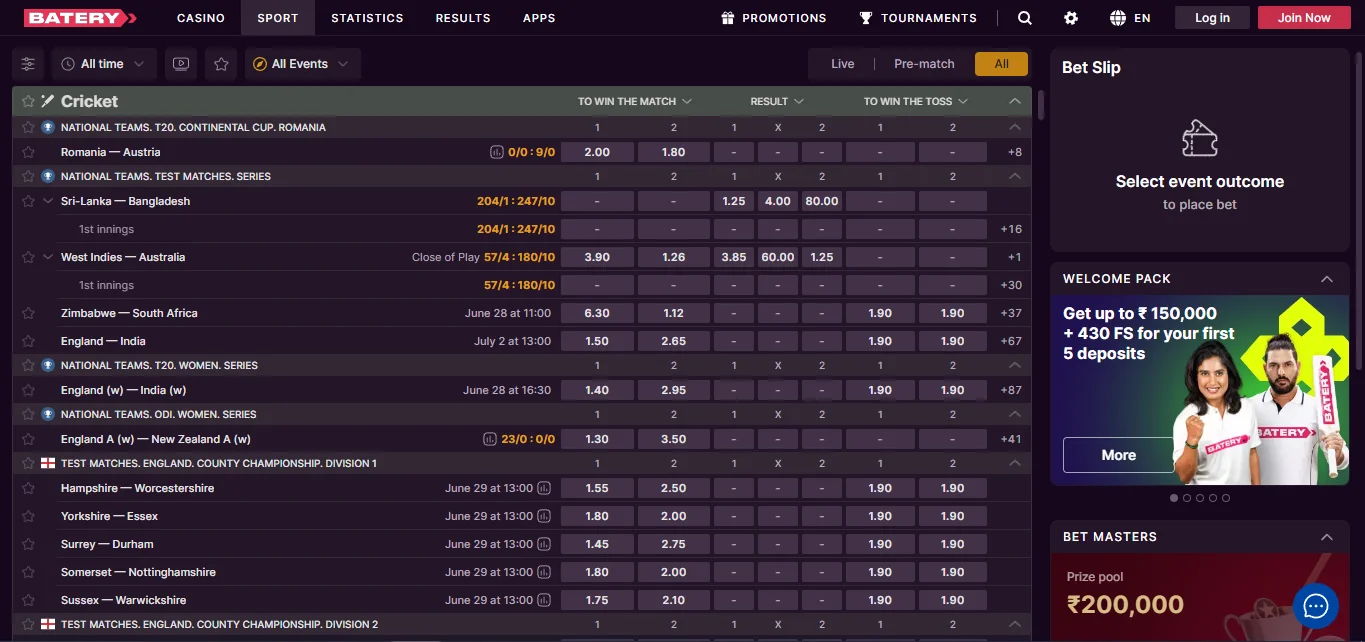Toggle favorites star filter in toolbar
The image size is (1365, 642).
pos(221,64)
